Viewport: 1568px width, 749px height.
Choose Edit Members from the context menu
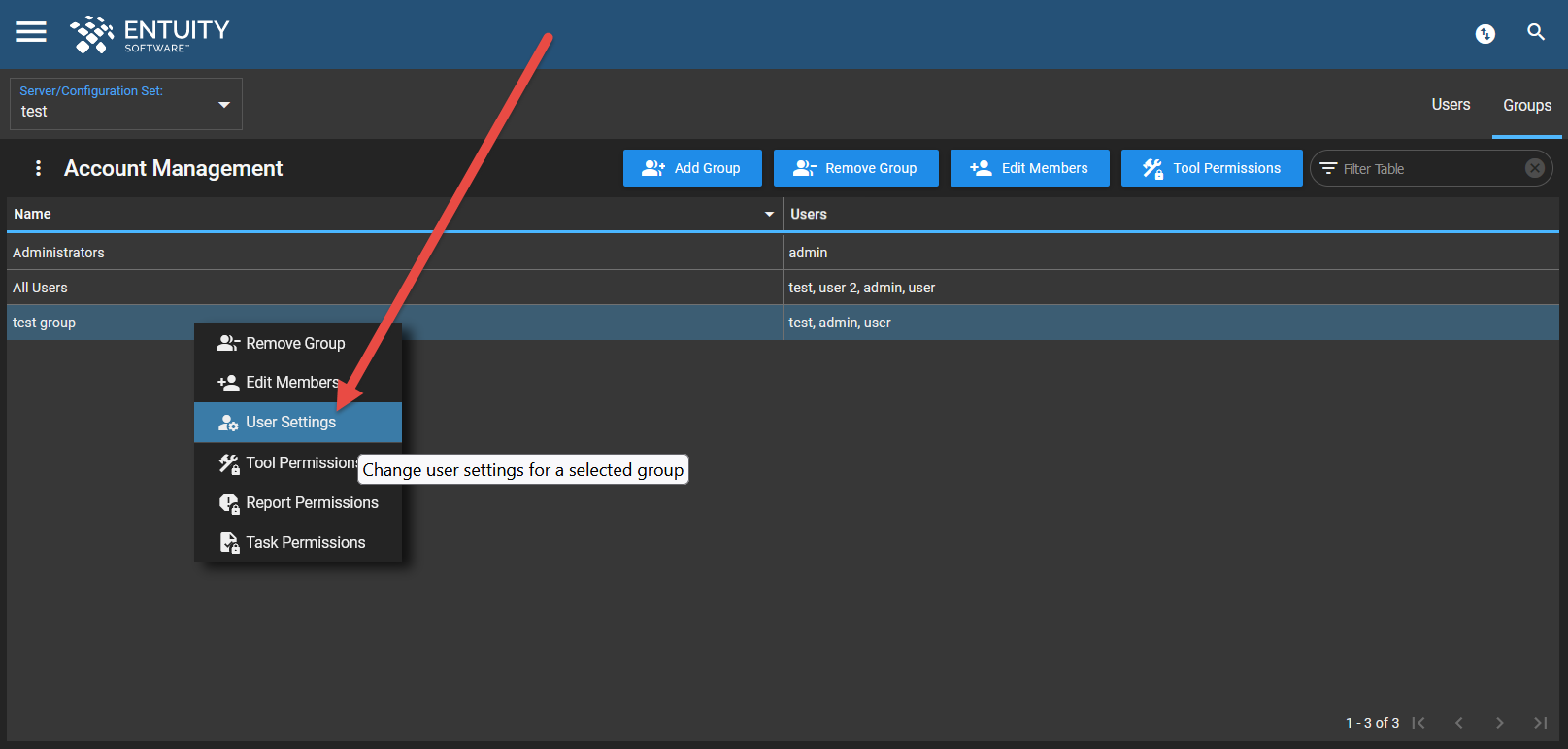298,383
